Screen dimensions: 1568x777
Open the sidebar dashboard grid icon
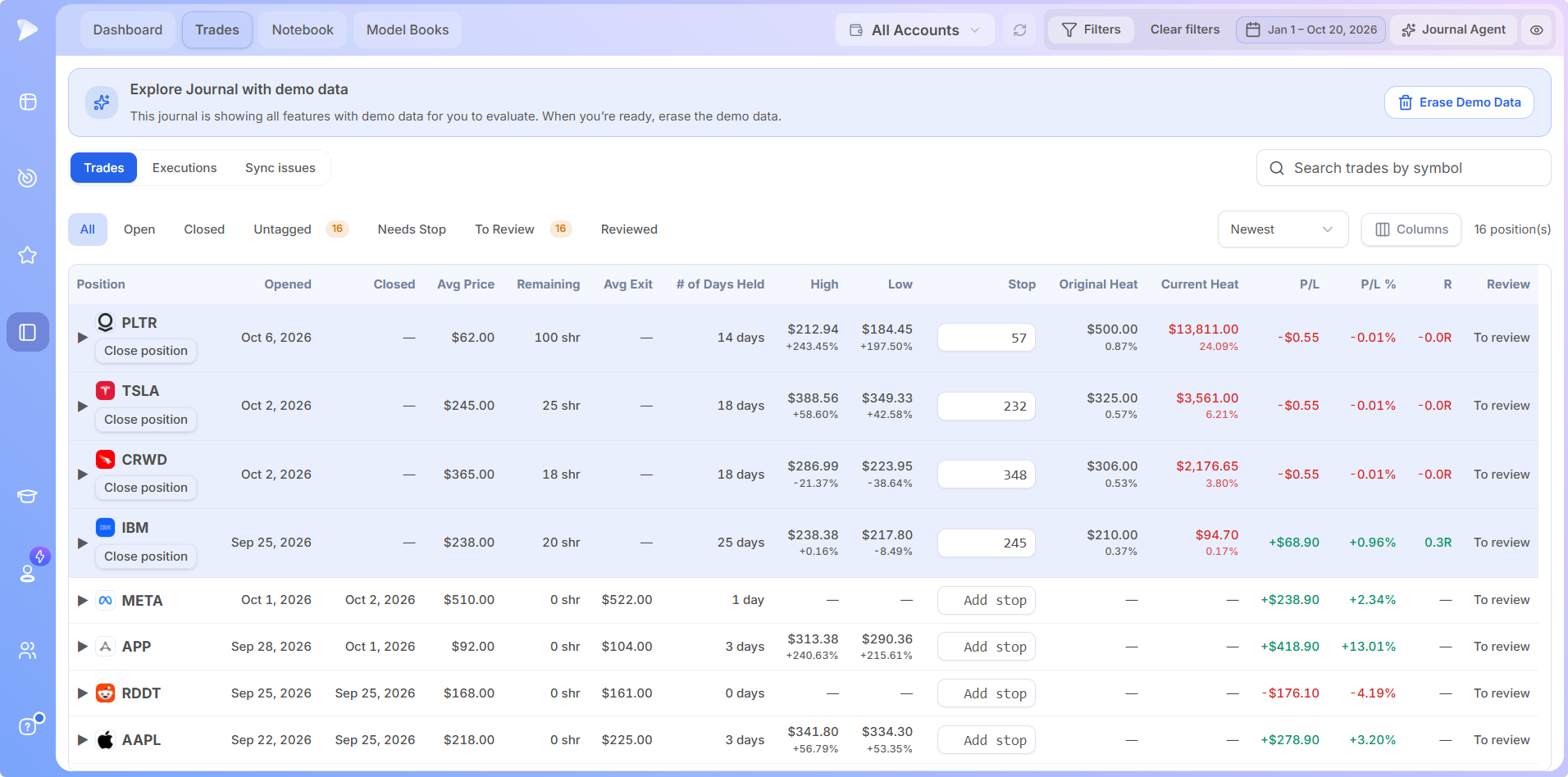28,102
